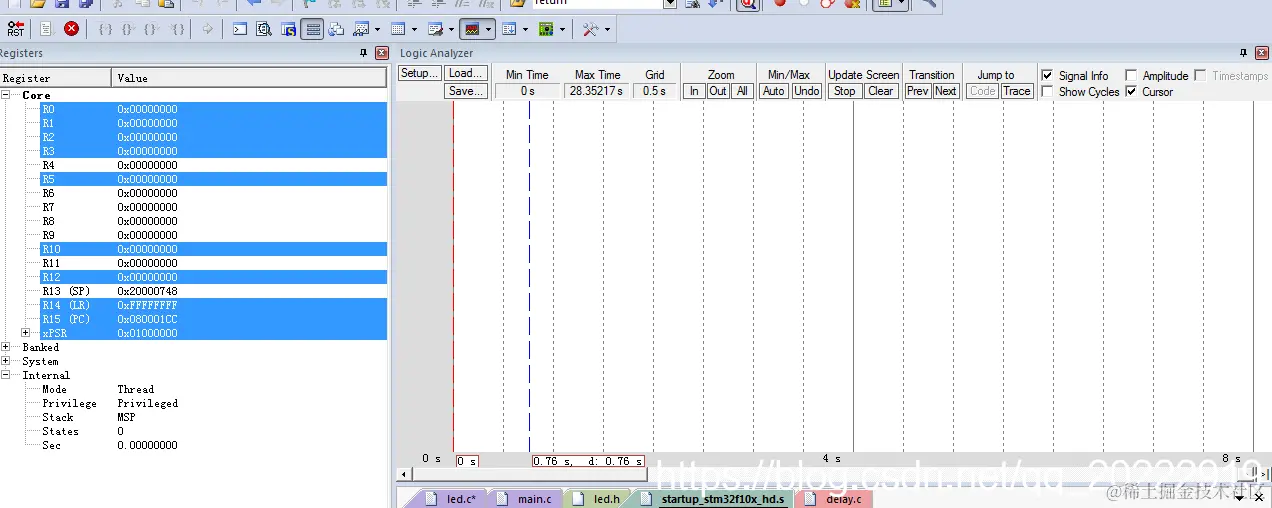Viewport: 1272px width, 508px height.
Task: Toggle the Signal Info checkbox
Action: tap(1047, 75)
